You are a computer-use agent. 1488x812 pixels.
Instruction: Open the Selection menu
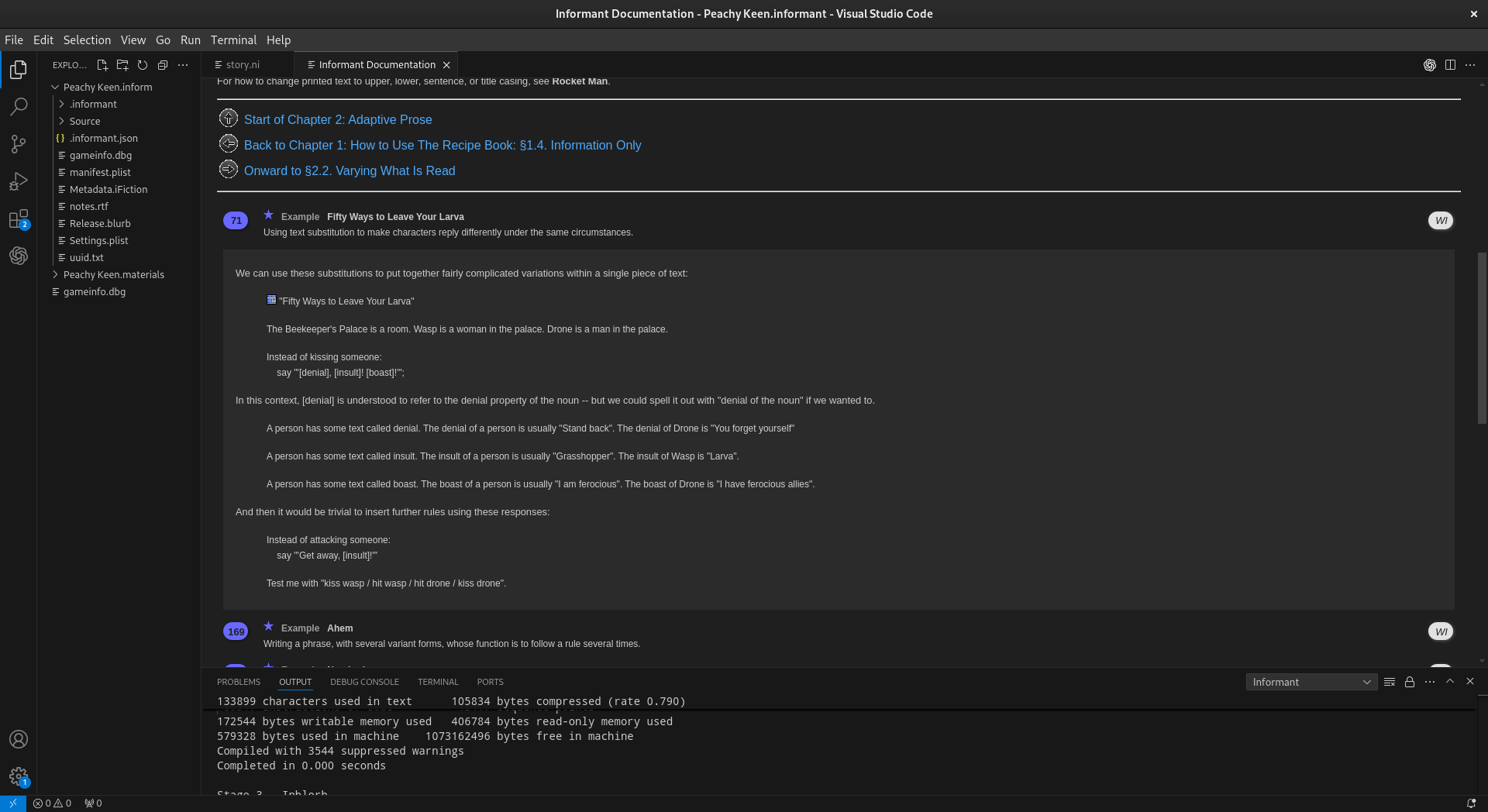tap(87, 40)
